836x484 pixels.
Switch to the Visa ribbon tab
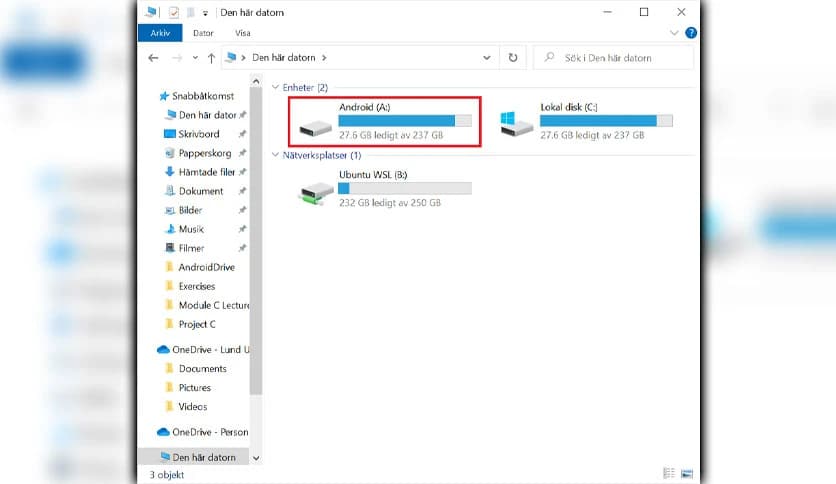(x=243, y=33)
